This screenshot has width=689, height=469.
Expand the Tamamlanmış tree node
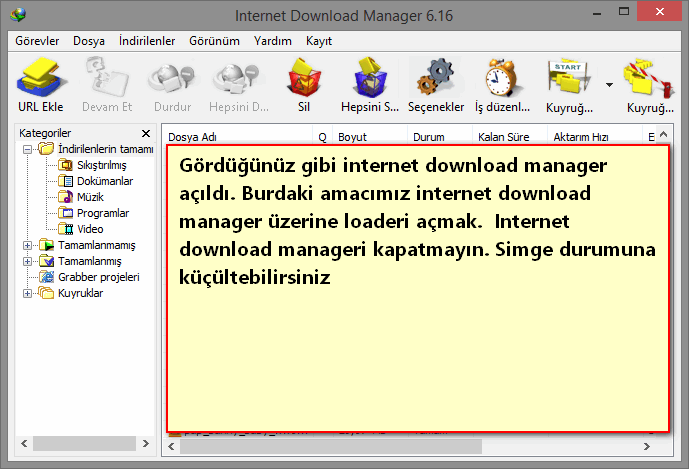(x=27, y=262)
